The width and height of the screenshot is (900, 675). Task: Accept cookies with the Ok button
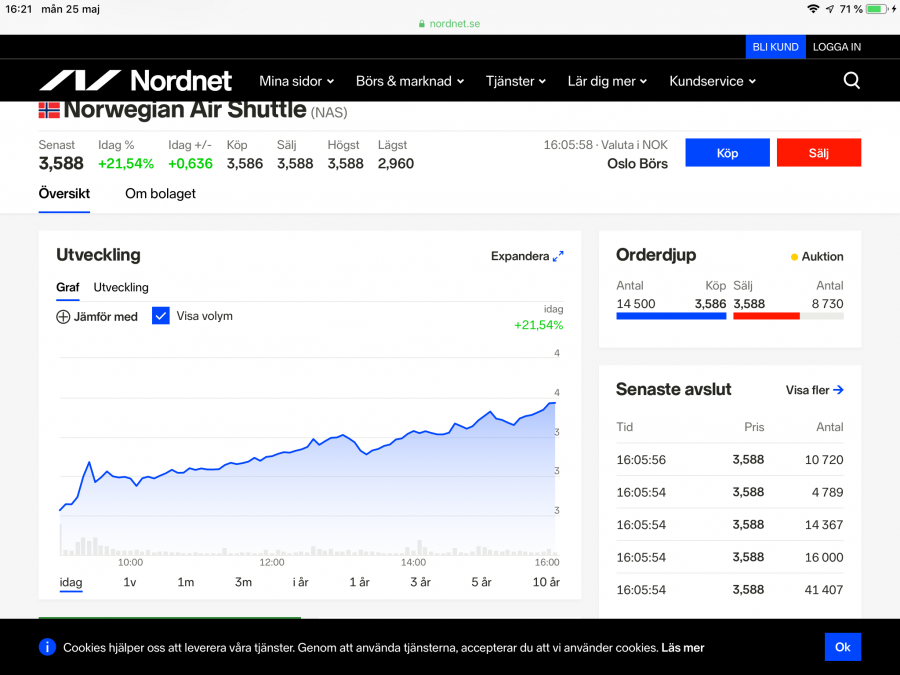point(842,647)
